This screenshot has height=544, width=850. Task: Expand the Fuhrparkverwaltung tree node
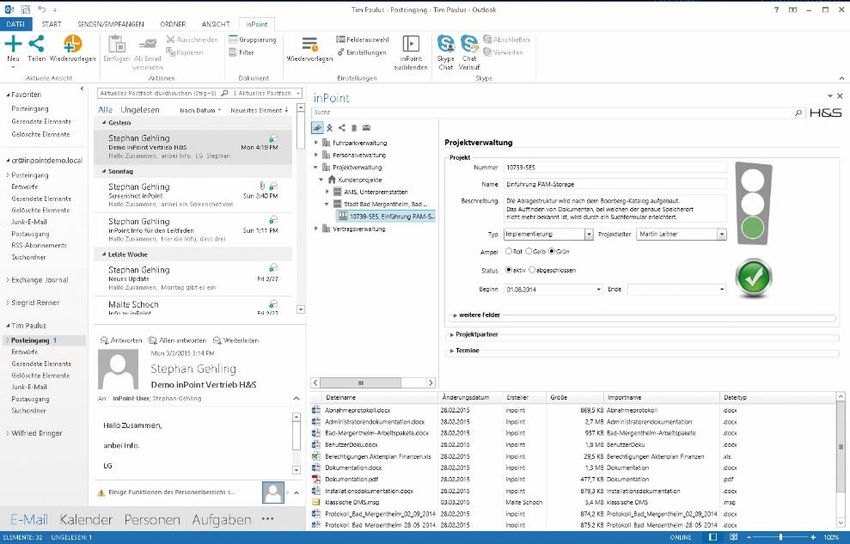(317, 143)
